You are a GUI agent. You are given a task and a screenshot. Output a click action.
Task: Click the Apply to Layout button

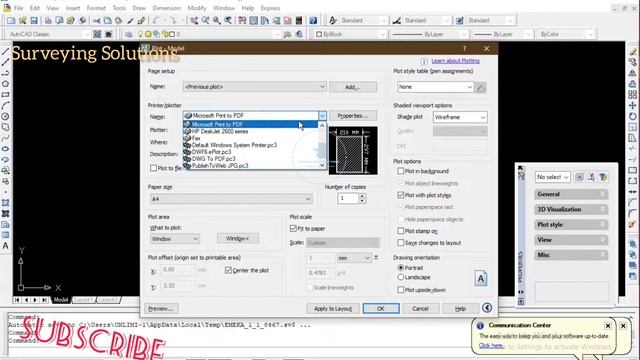click(x=333, y=309)
